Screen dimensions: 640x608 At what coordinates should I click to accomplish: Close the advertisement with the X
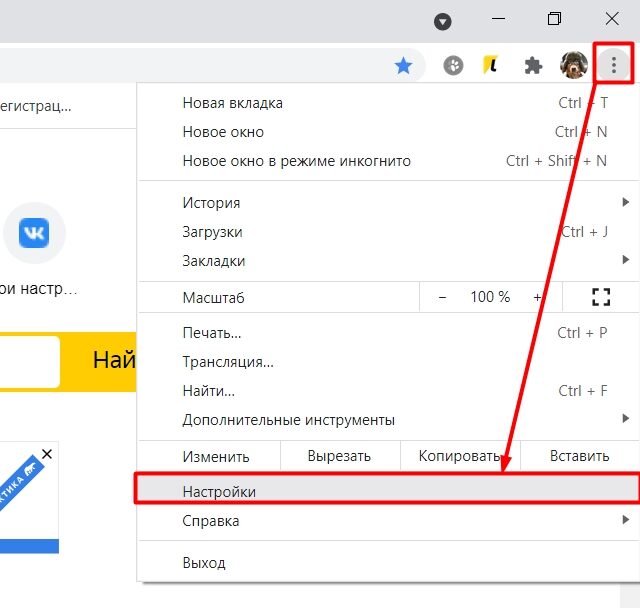[x=46, y=454]
